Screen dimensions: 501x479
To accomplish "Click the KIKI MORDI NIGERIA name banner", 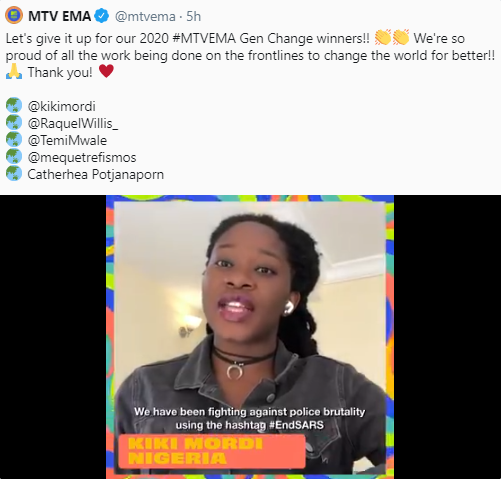I will [212, 451].
